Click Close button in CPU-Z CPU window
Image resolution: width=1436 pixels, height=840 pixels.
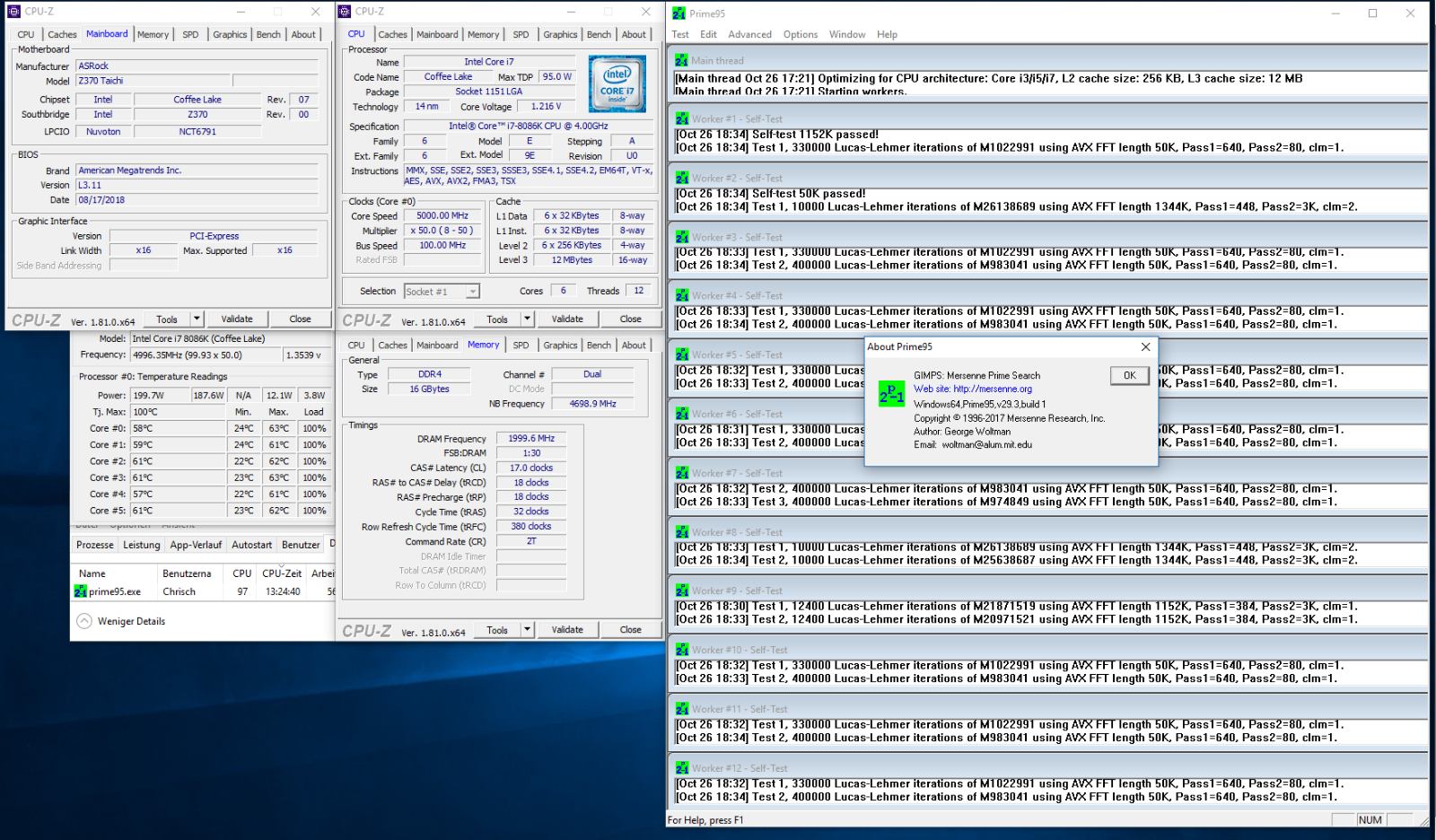pos(630,319)
